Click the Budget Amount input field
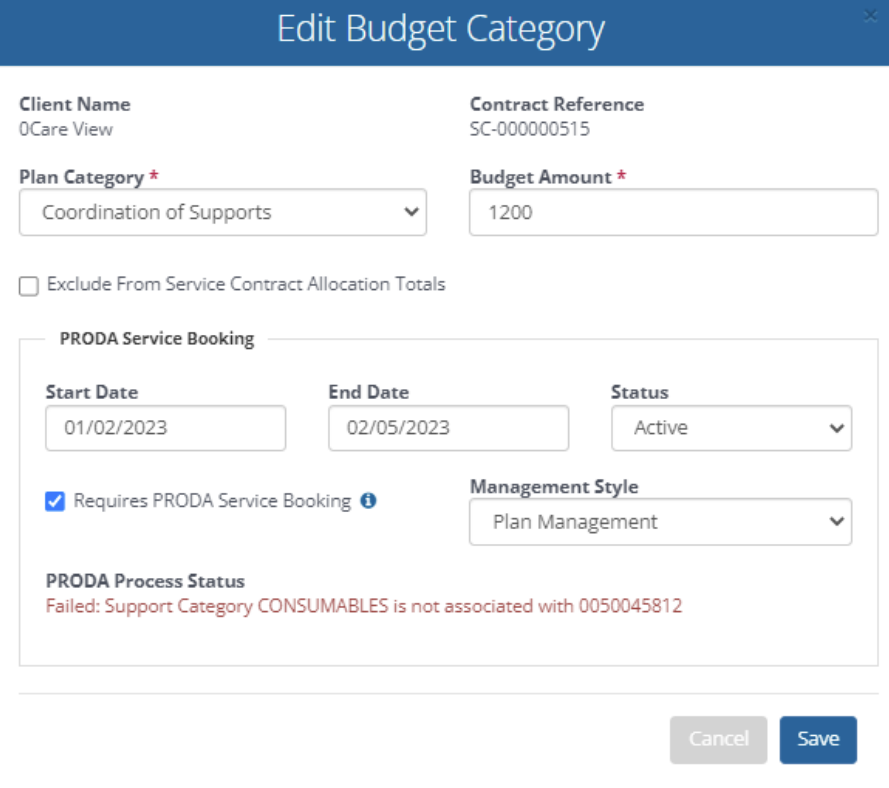 674,212
